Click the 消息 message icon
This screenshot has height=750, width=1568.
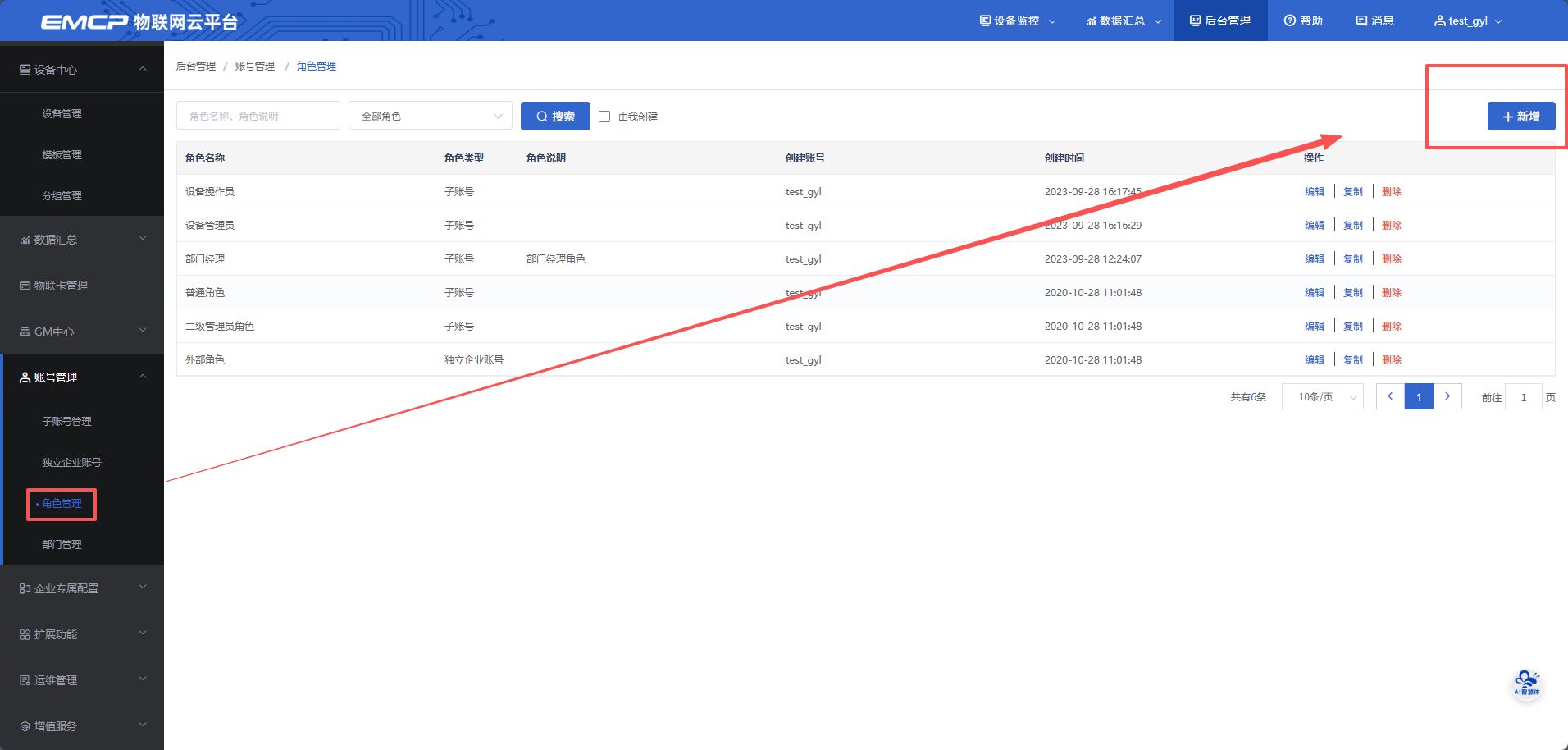[1361, 21]
